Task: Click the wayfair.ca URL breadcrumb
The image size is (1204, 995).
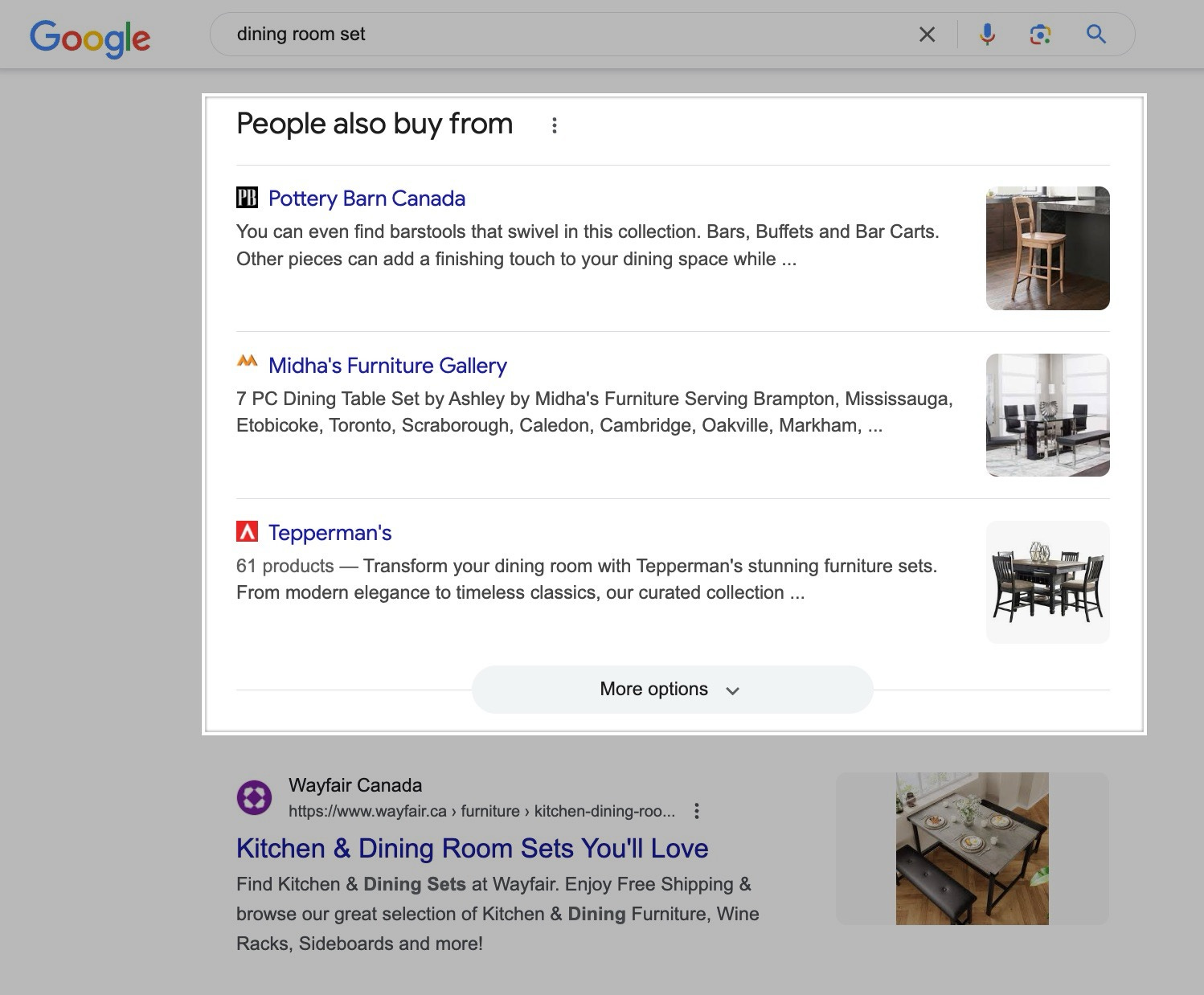Action: pos(482,812)
